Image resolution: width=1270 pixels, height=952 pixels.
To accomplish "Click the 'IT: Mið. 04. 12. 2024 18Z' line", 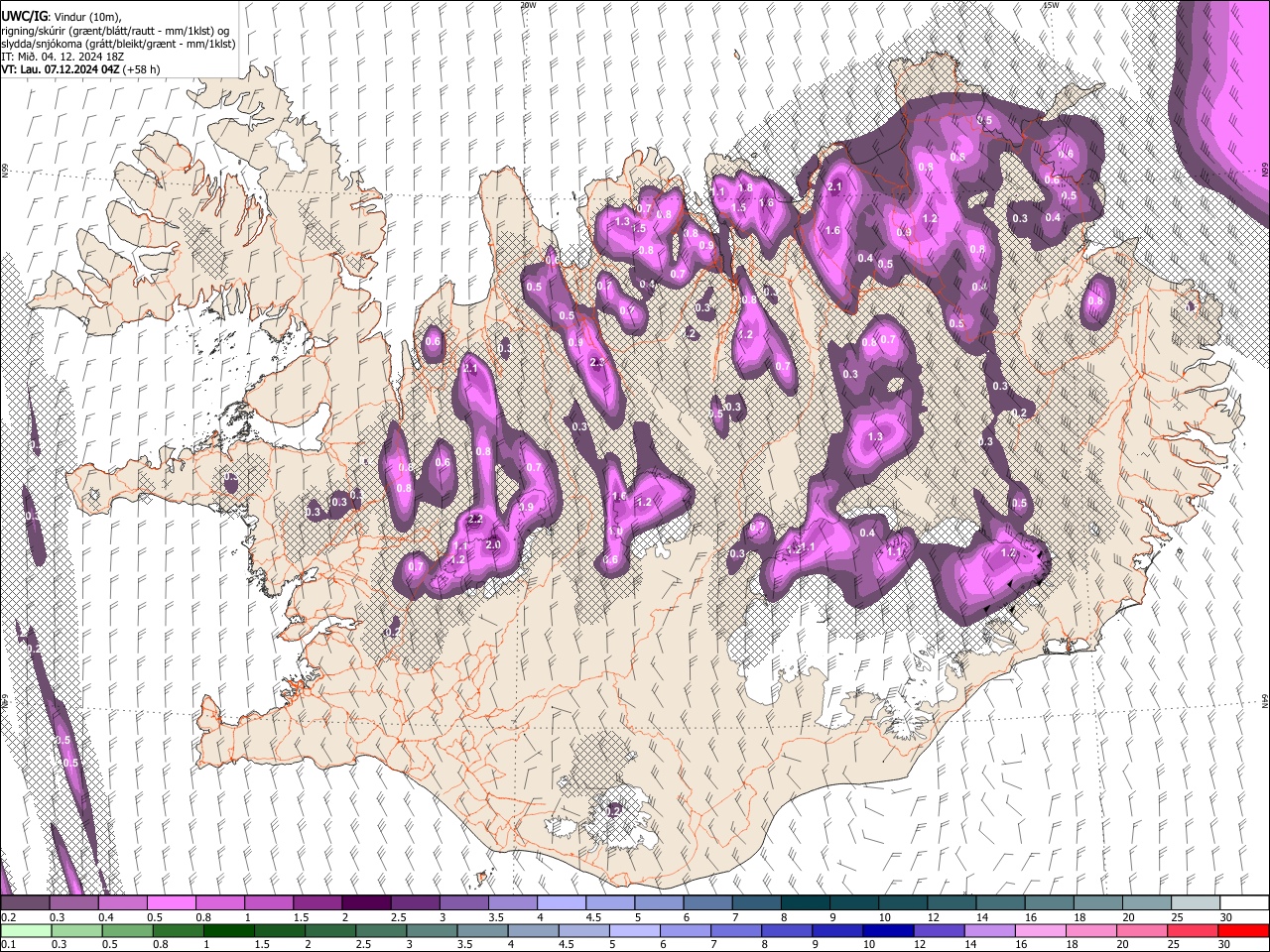I will click(63, 57).
